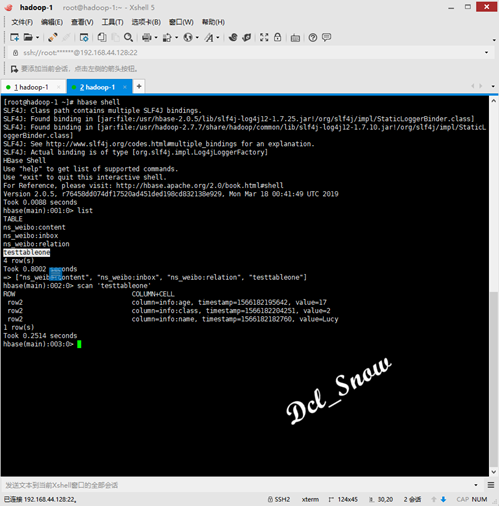Click the Xftp launch icon
The height and width of the screenshot is (506, 499).
(x=233, y=37)
